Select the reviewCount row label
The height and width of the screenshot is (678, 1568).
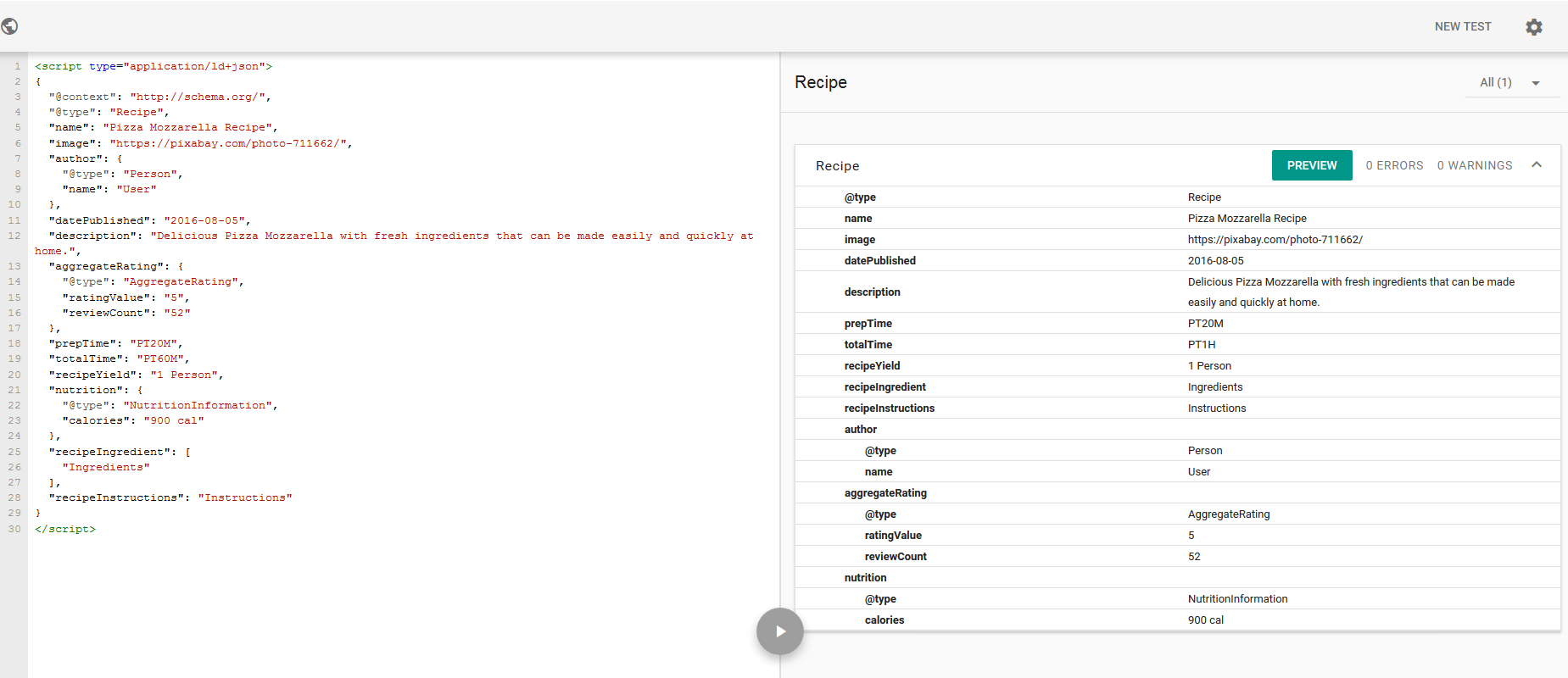point(896,557)
